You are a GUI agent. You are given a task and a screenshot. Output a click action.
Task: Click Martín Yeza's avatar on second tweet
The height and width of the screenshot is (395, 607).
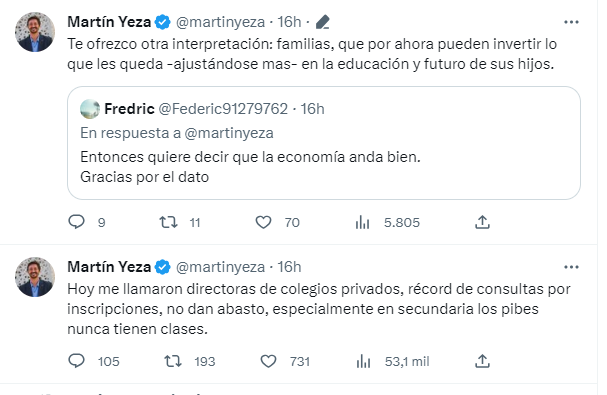click(x=35, y=277)
